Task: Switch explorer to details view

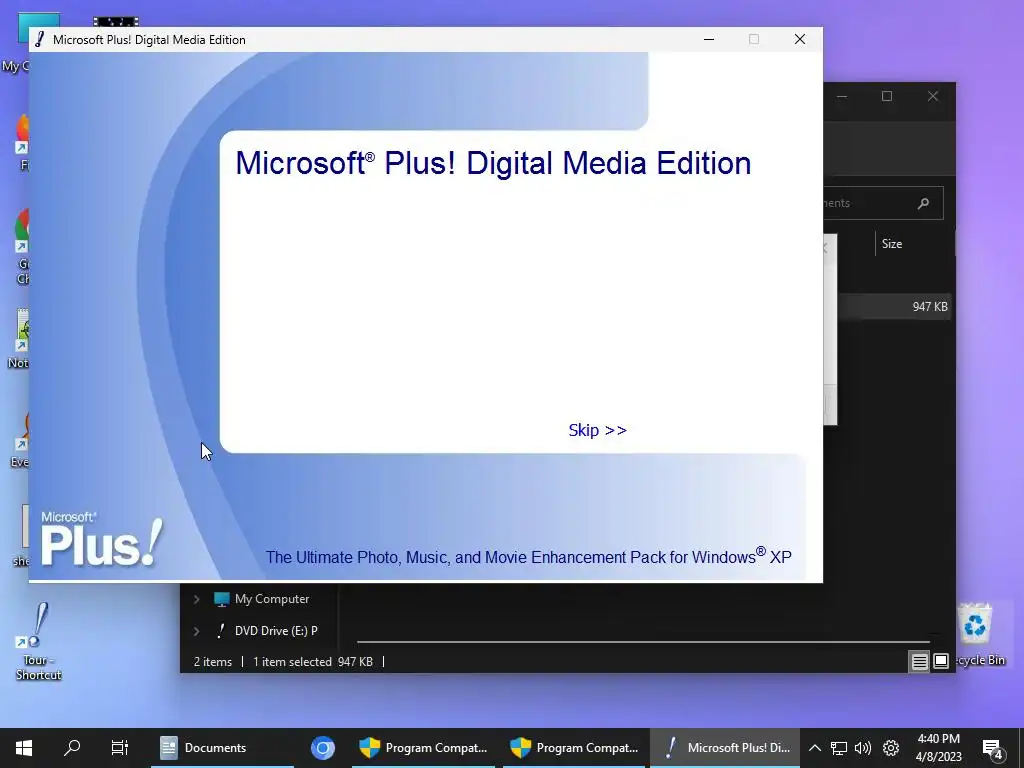Action: [919, 662]
